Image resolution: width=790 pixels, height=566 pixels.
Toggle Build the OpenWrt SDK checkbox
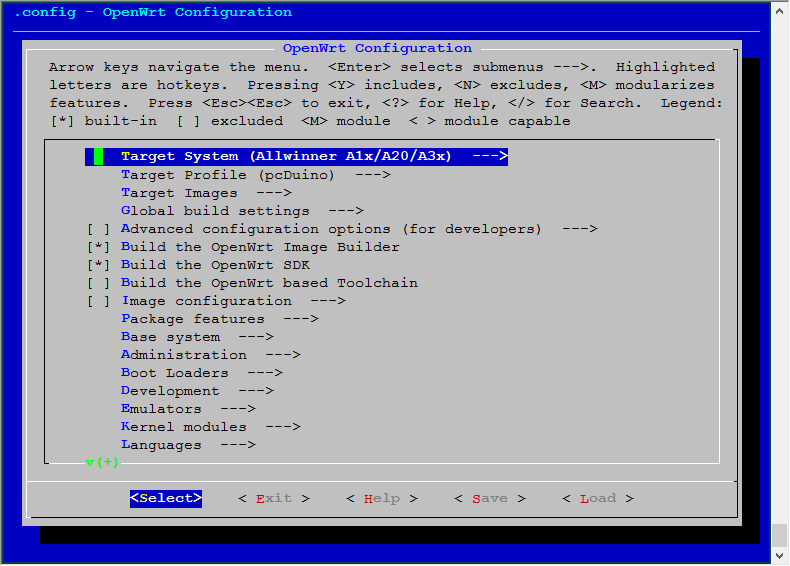click(98, 265)
